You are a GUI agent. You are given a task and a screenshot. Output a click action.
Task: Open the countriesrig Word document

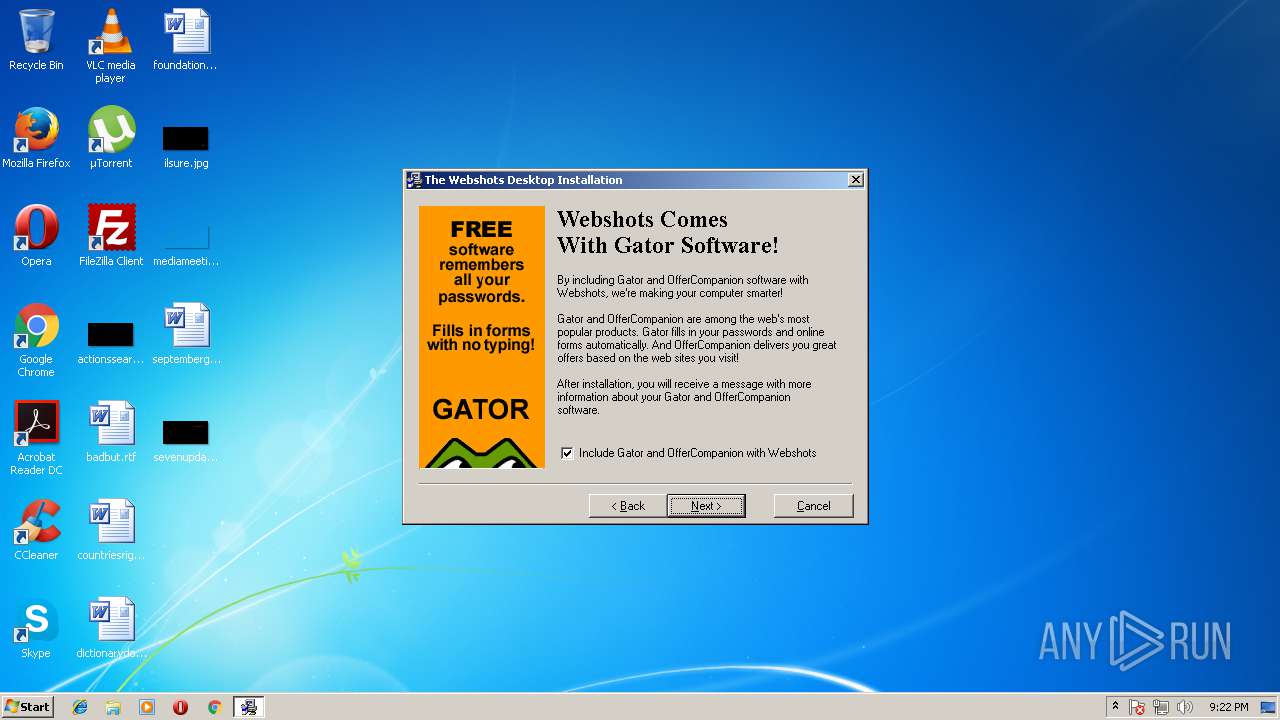(x=110, y=530)
